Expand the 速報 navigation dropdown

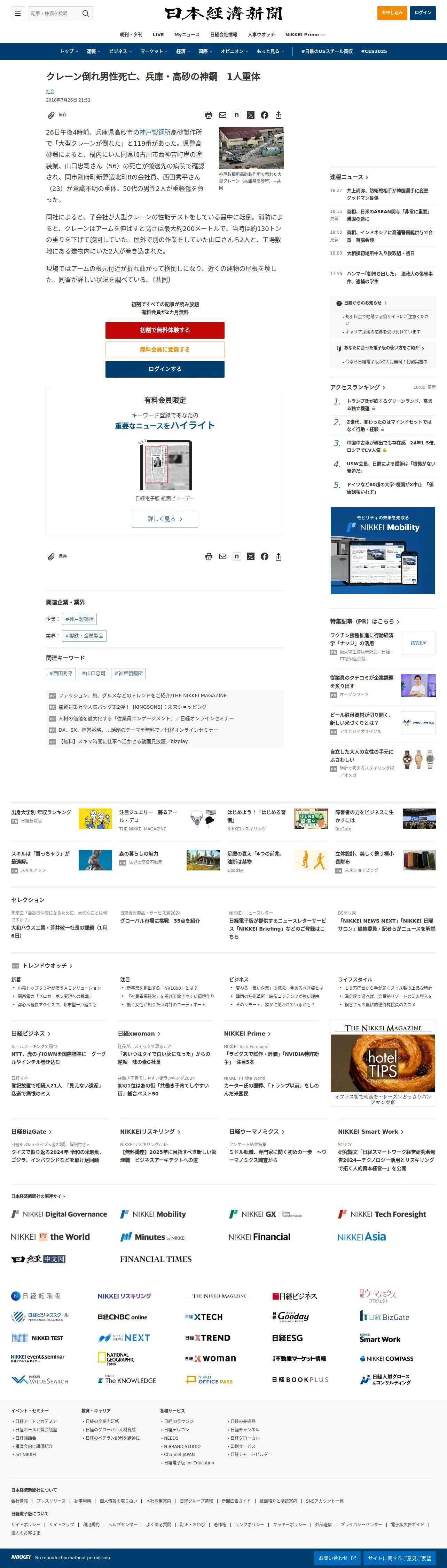(93, 51)
